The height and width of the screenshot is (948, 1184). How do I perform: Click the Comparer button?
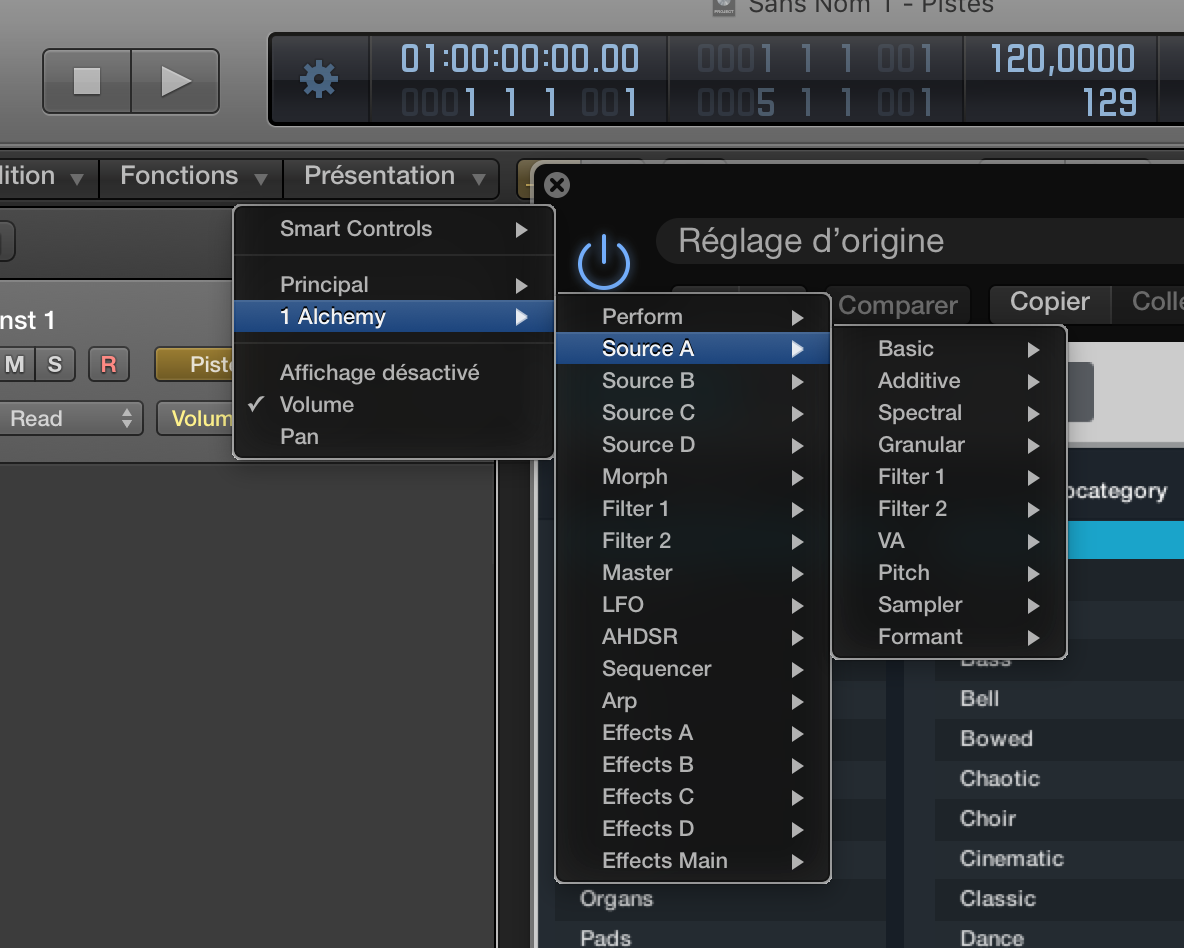[897, 305]
